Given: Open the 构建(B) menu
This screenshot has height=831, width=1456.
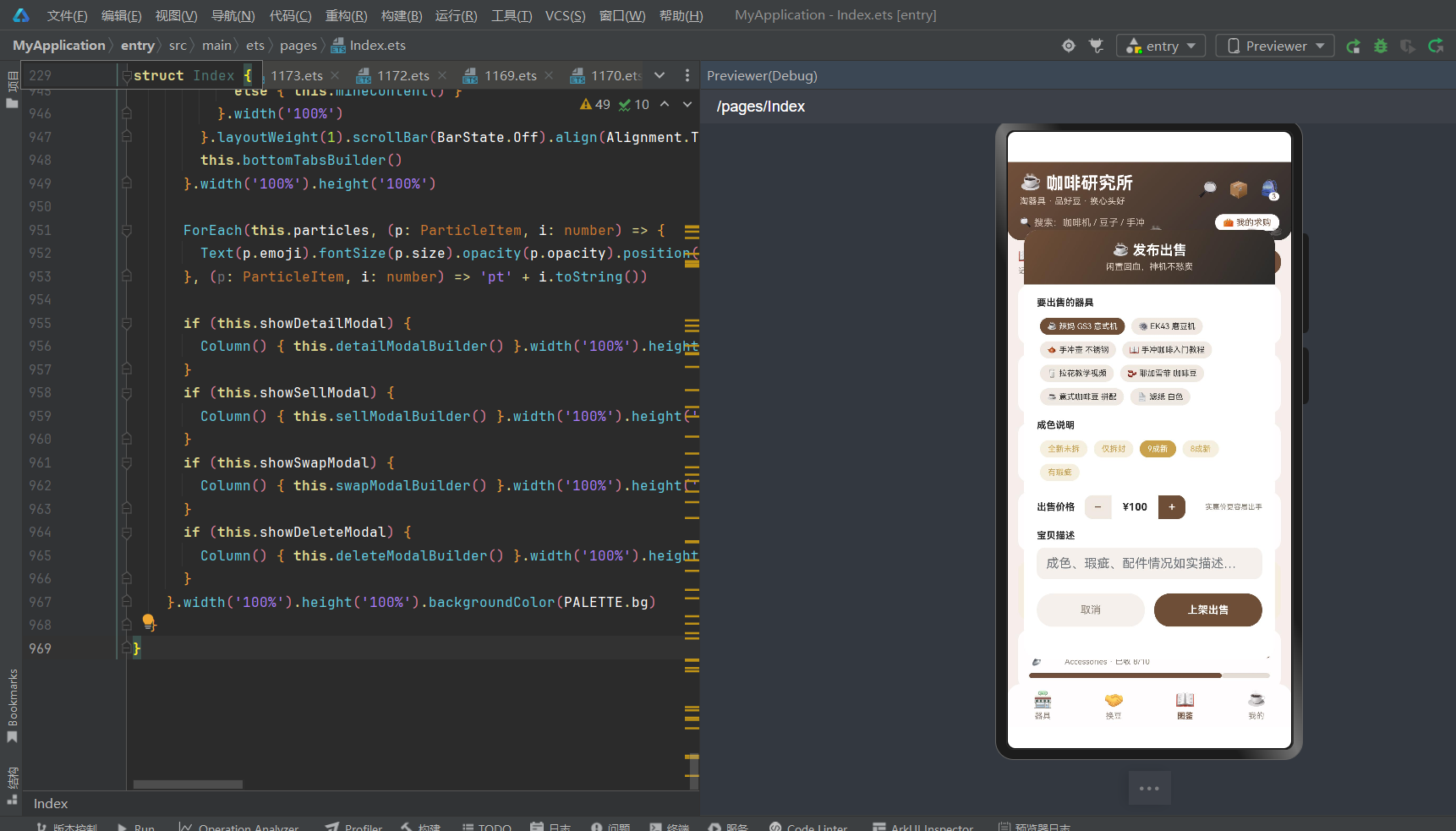Looking at the screenshot, I should click(x=402, y=15).
